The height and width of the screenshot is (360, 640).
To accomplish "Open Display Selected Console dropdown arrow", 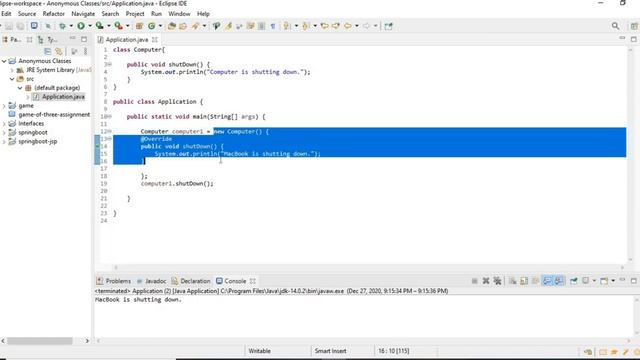I will click(x=594, y=281).
